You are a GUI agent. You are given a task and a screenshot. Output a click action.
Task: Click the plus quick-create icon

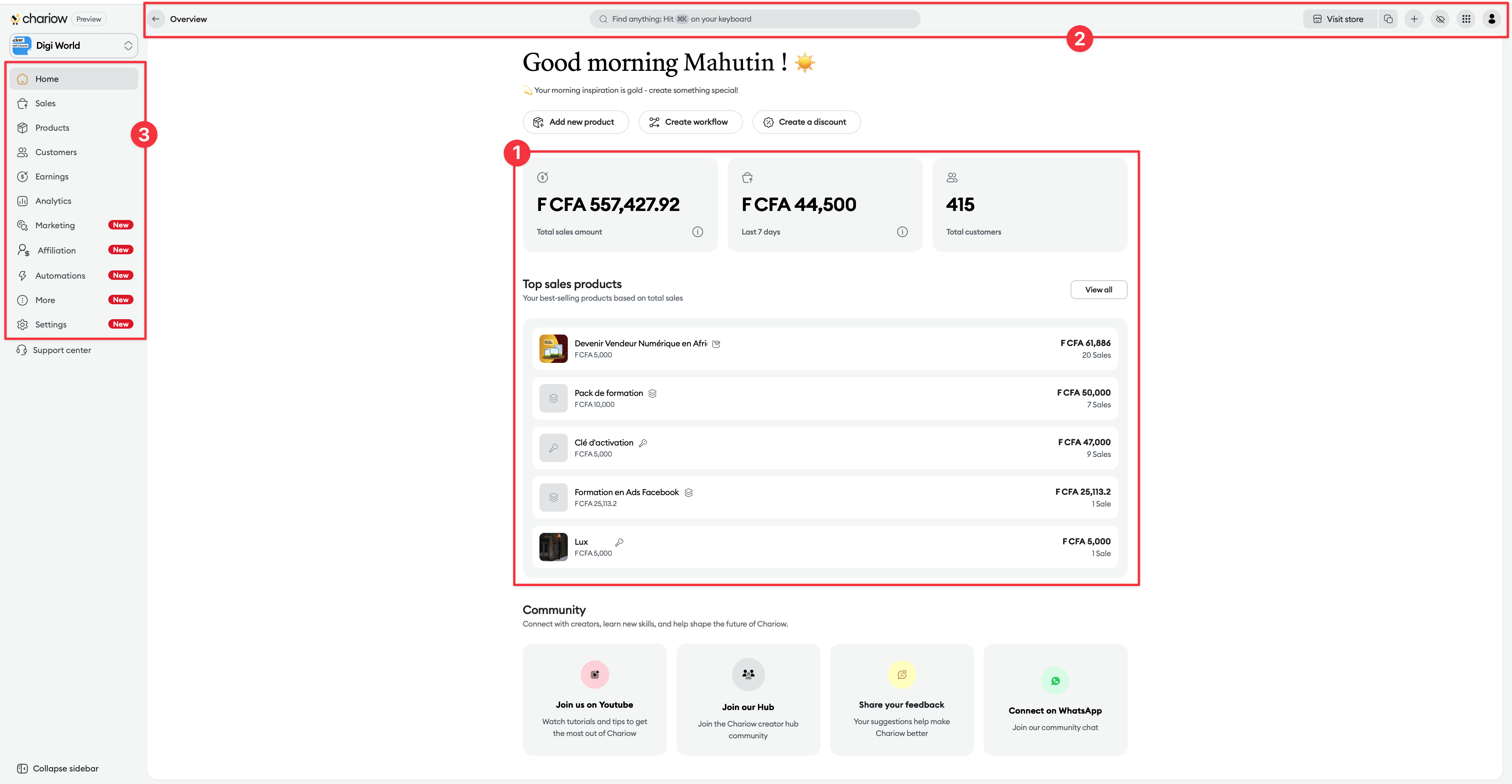pyautogui.click(x=1414, y=19)
